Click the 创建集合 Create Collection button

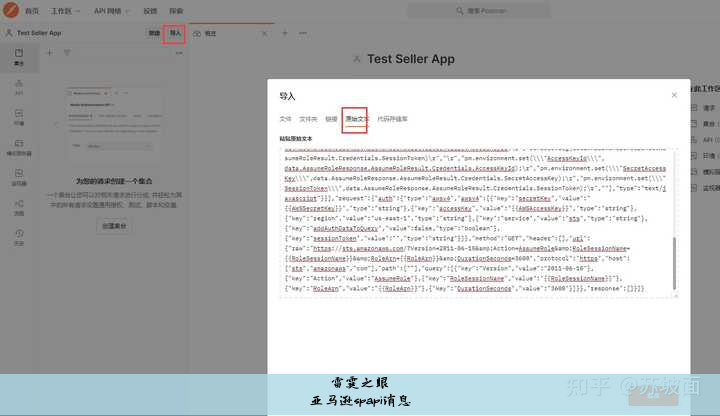coord(114,226)
